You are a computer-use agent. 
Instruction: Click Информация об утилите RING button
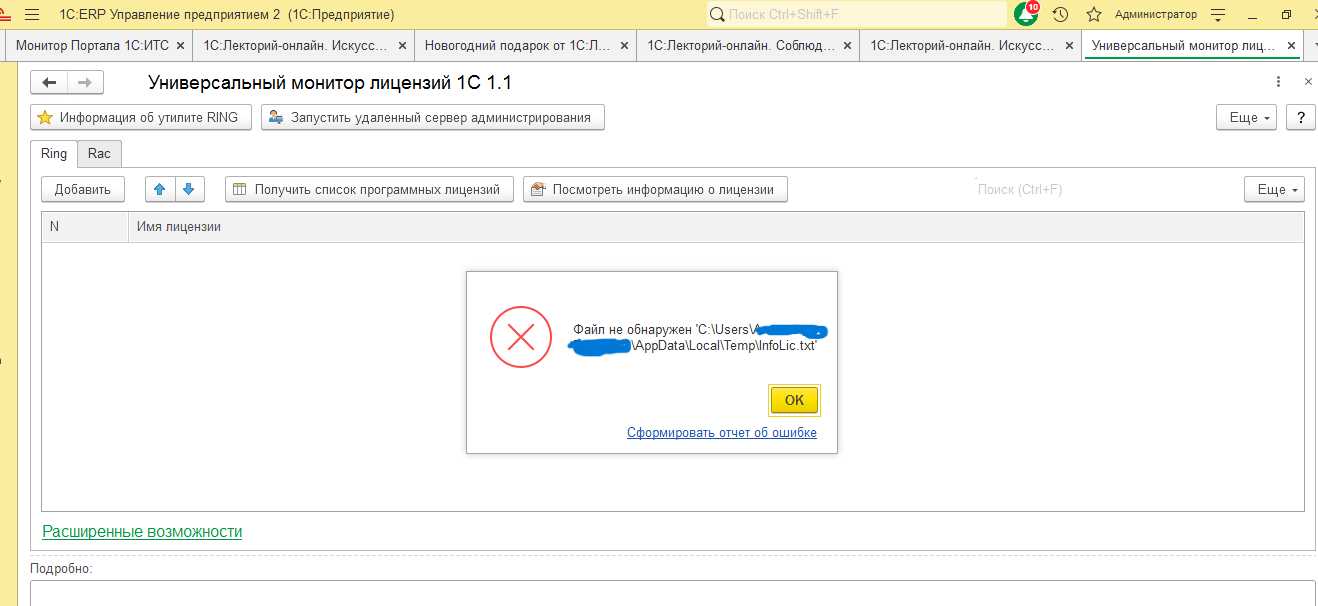(139, 117)
